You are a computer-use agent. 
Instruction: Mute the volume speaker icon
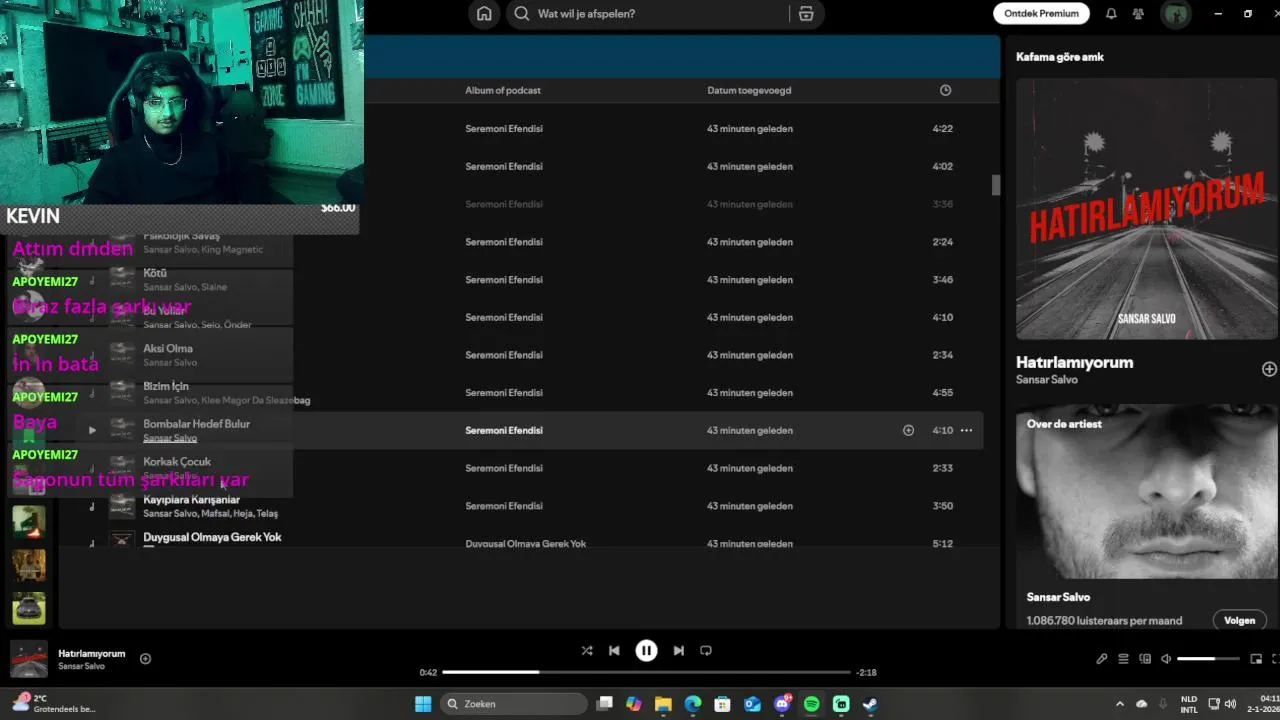click(1166, 659)
